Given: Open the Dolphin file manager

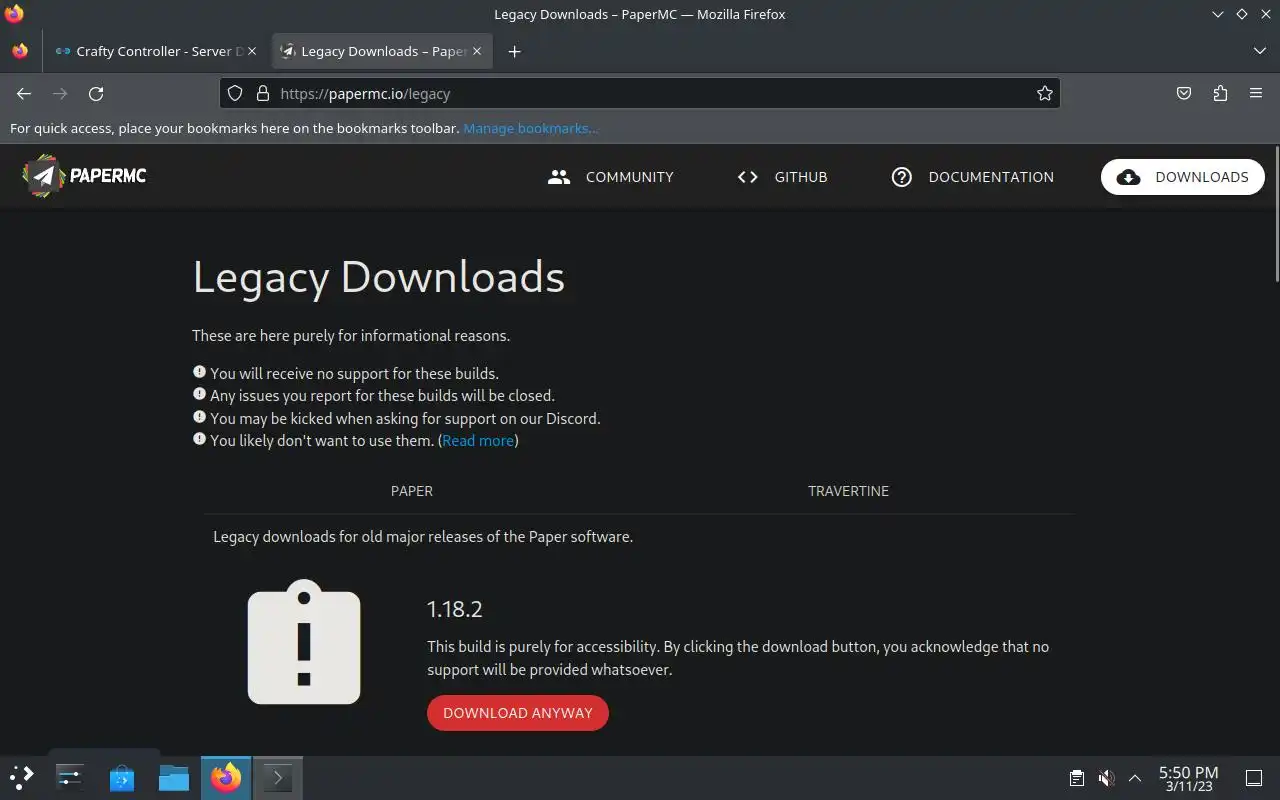Looking at the screenshot, I should point(174,777).
